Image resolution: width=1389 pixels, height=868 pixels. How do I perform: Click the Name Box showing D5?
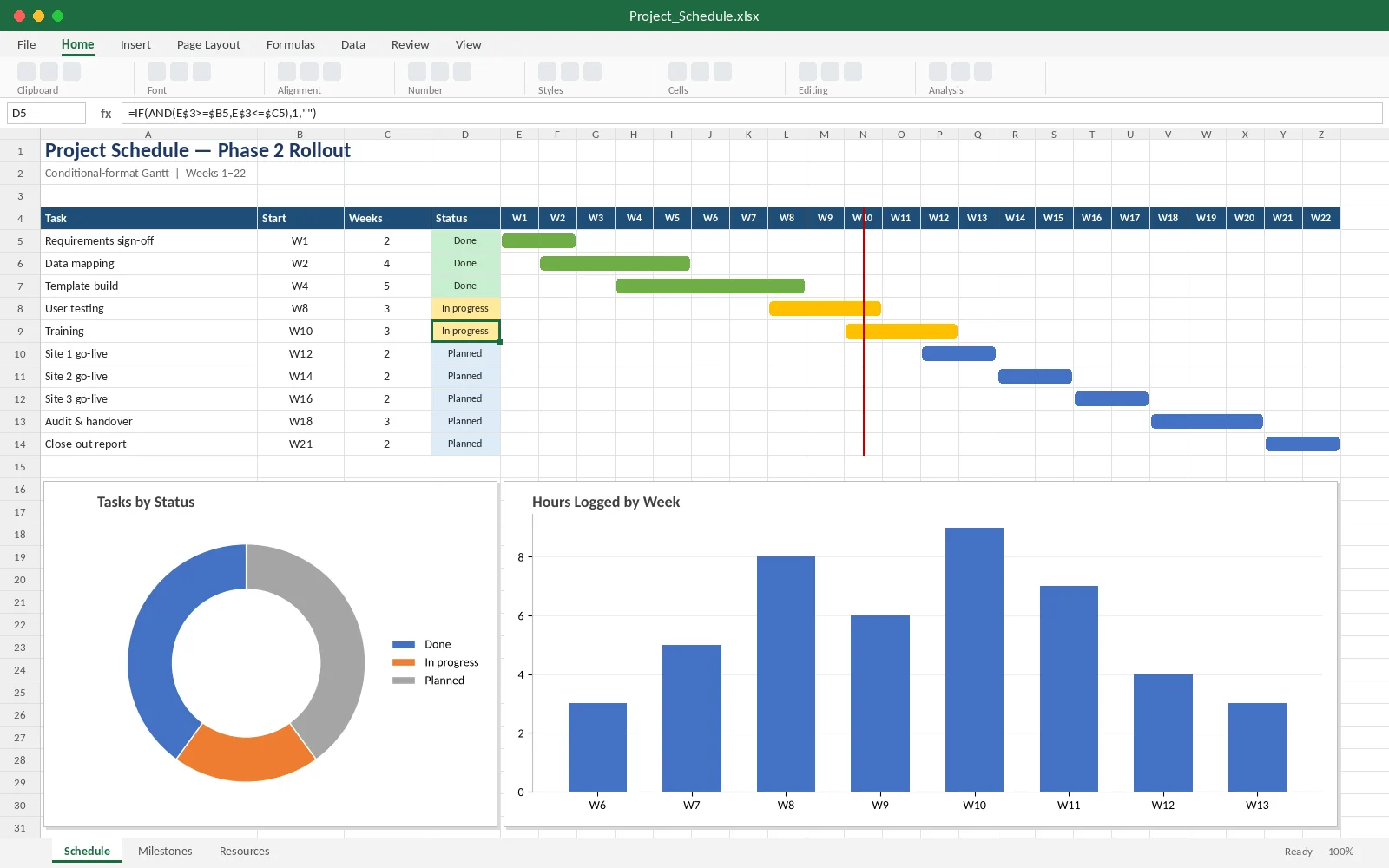(46, 113)
